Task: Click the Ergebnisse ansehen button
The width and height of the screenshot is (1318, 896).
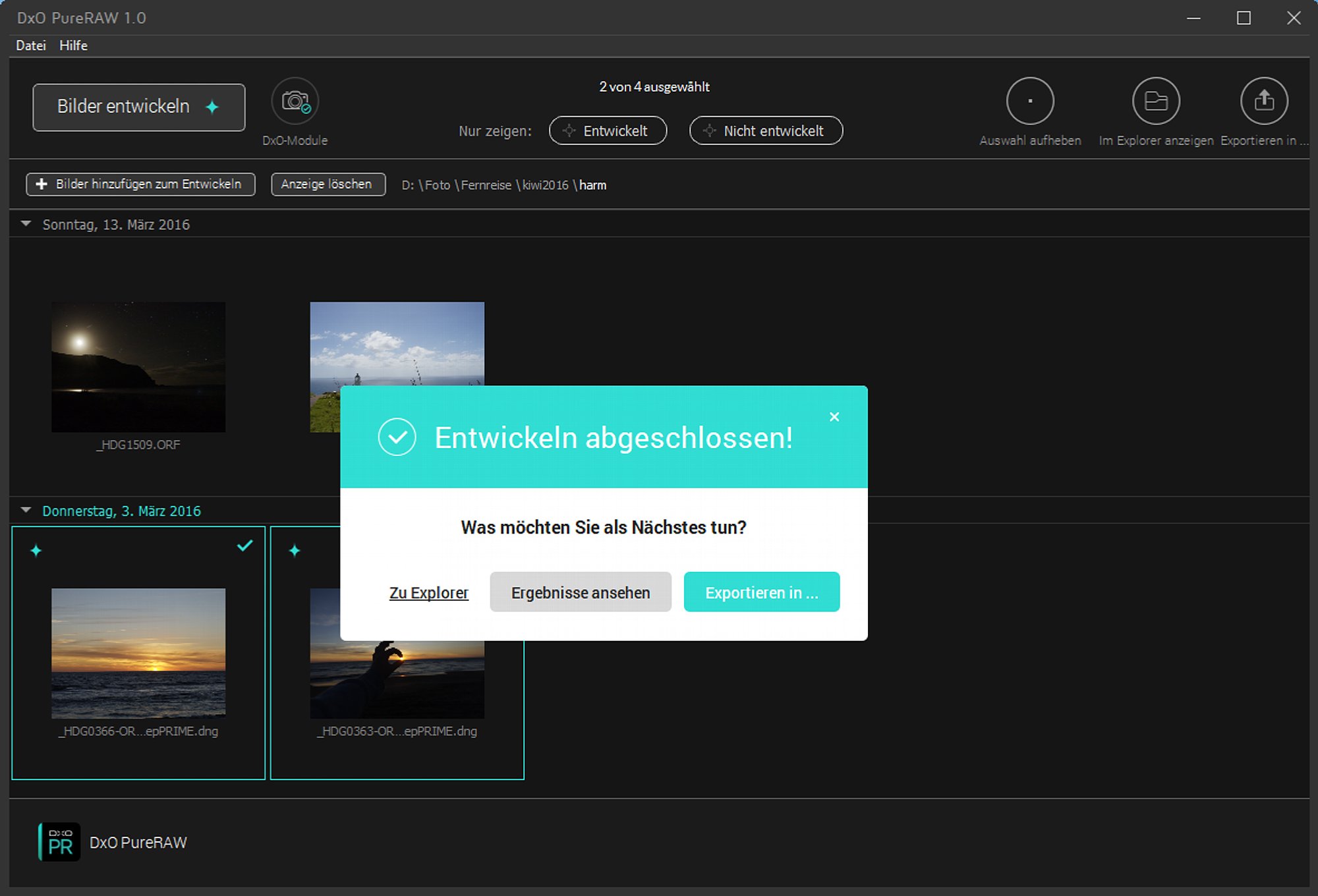Action: [x=580, y=592]
